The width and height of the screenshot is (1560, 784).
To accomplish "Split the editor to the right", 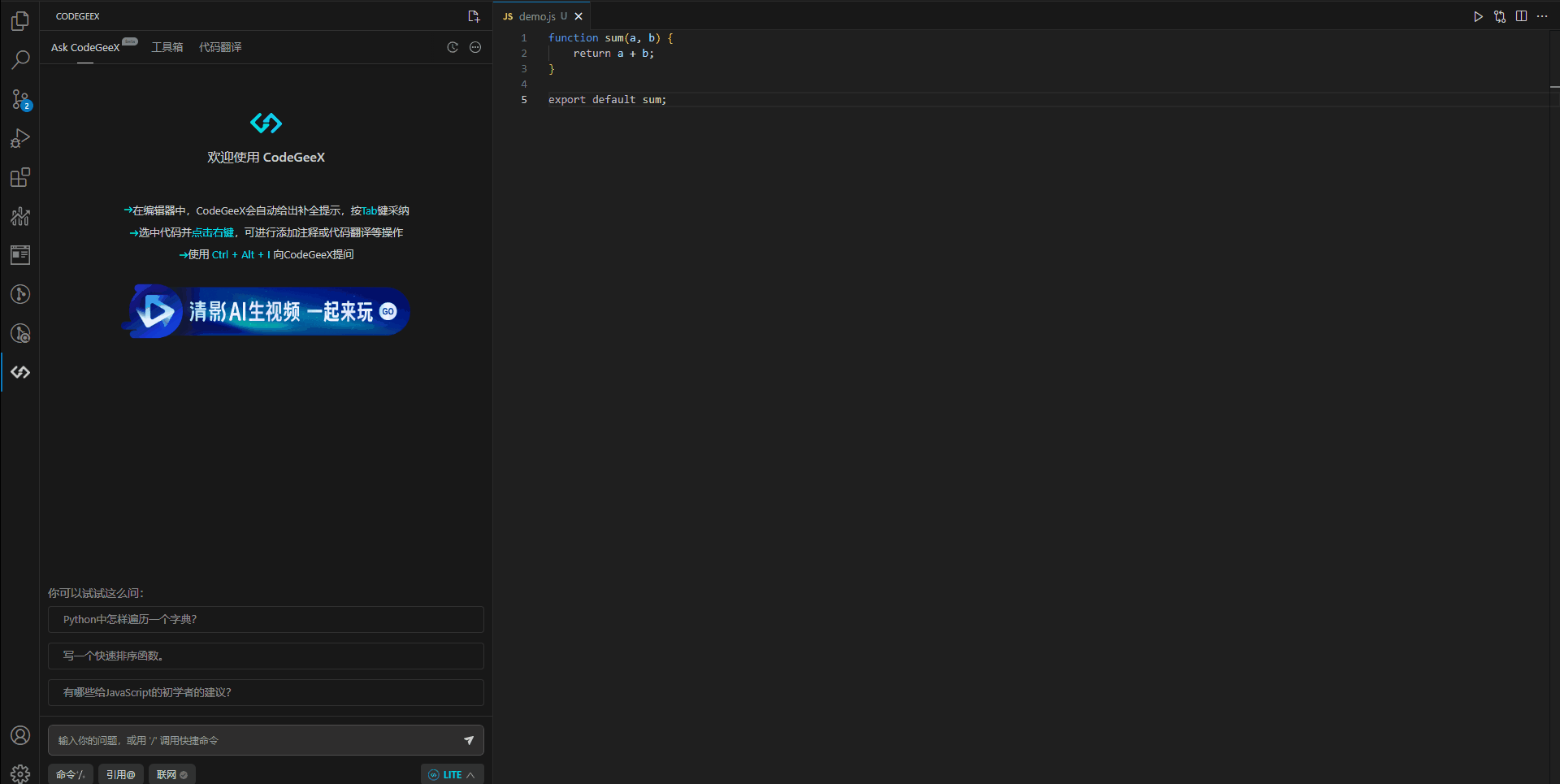I will point(1521,16).
